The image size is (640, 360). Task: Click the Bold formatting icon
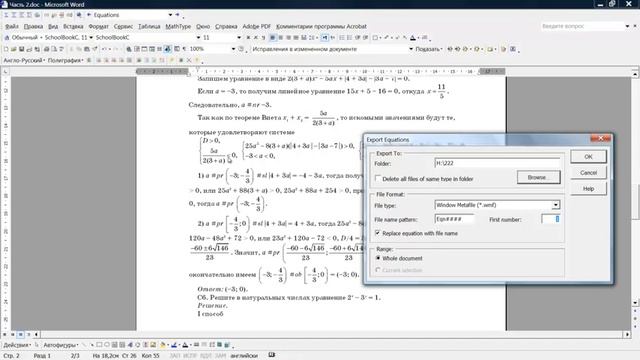click(248, 38)
